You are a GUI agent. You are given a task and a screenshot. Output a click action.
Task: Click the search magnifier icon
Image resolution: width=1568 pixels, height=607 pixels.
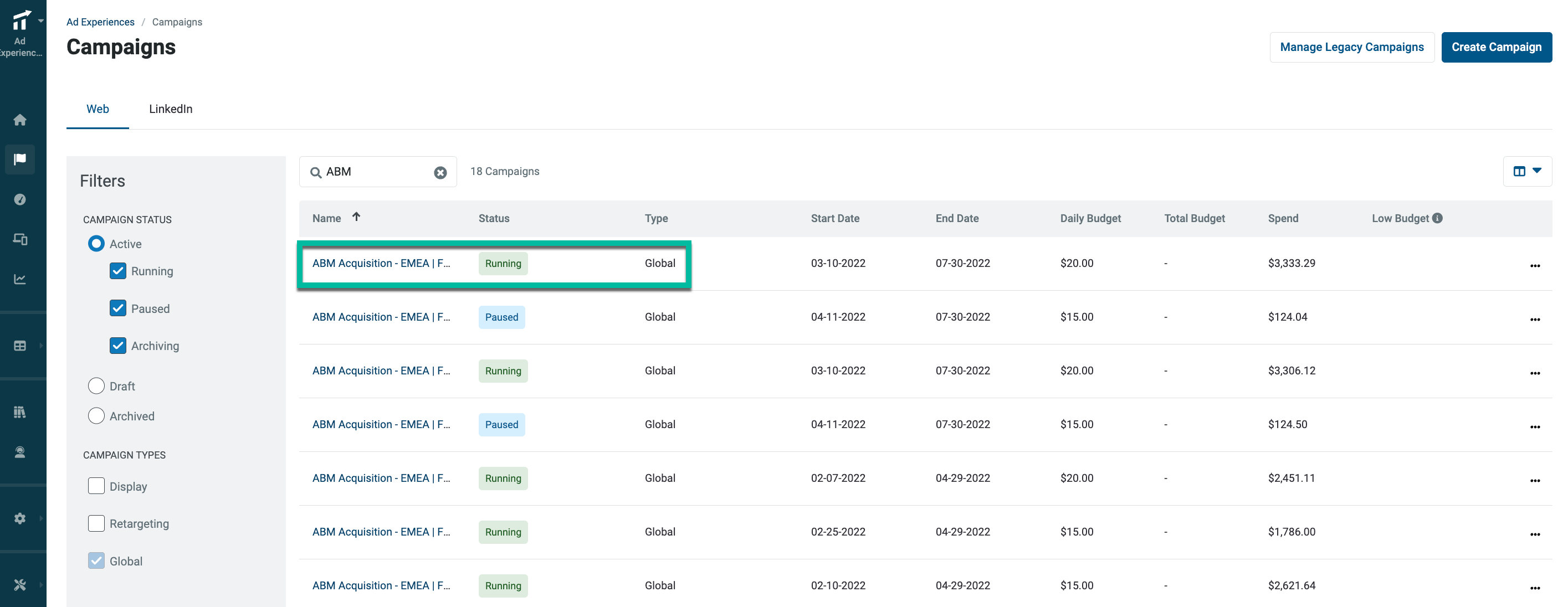coord(316,173)
